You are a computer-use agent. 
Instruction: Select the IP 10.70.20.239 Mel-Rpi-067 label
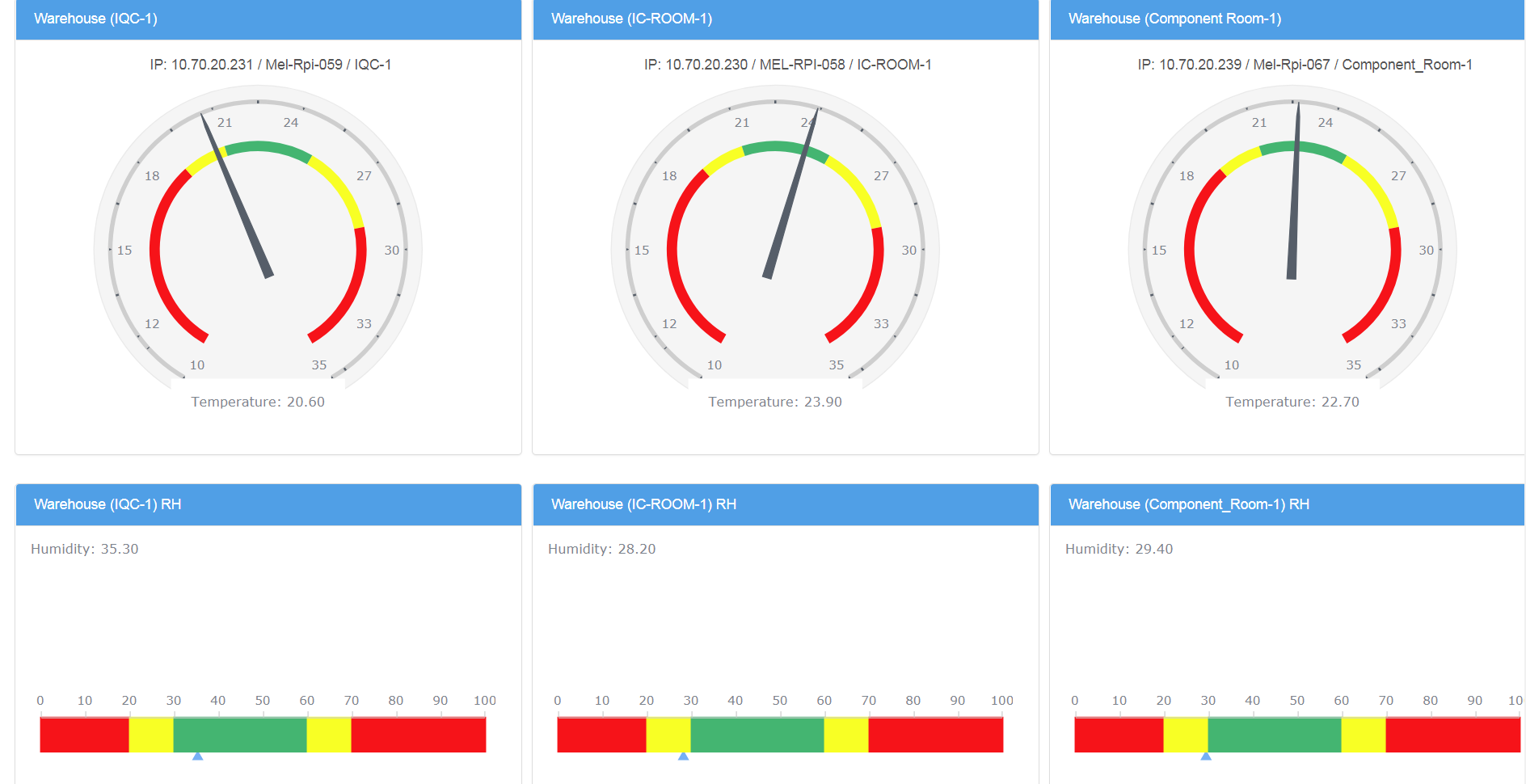coord(1305,65)
